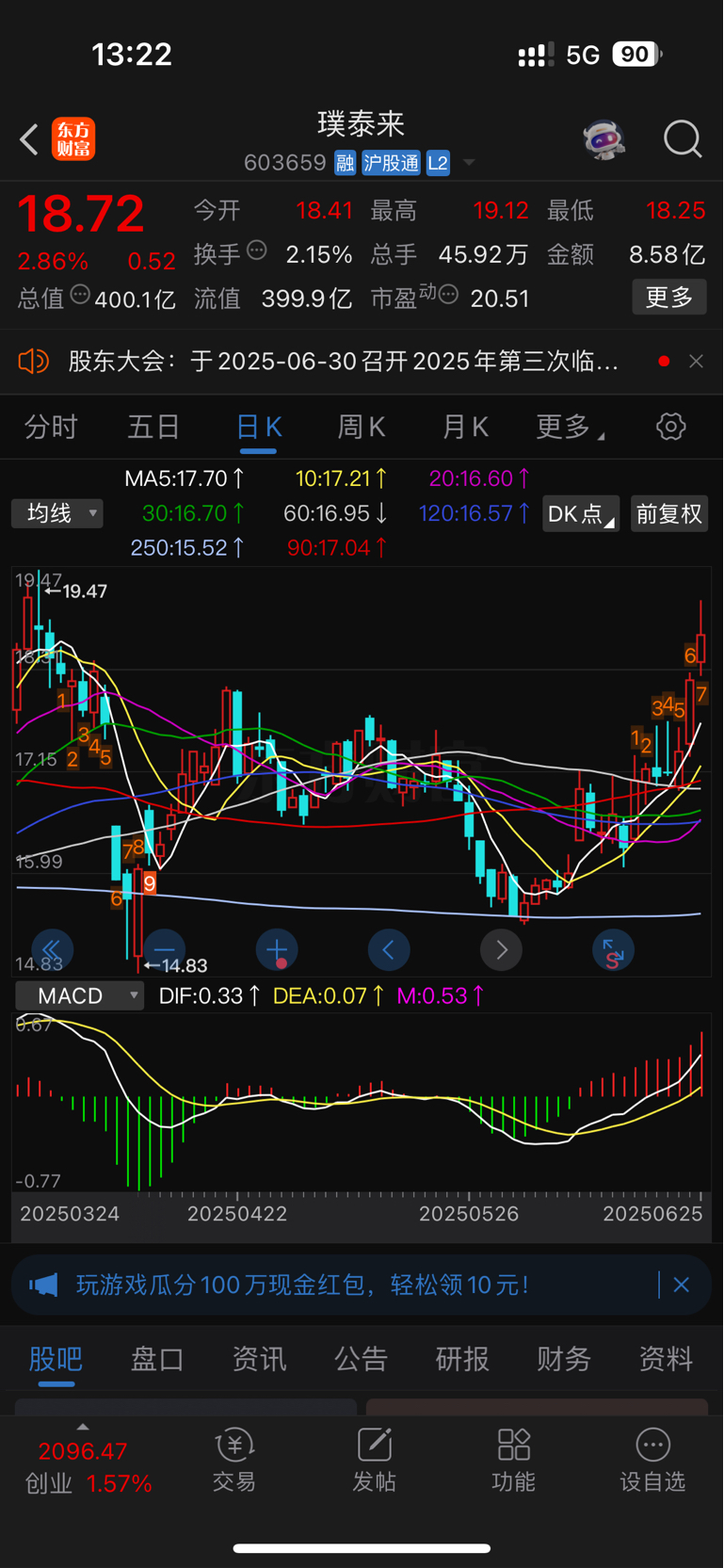Open 发帖 post icon in bottom bar
Image resolution: width=724 pixels, height=1568 pixels.
pyautogui.click(x=374, y=1461)
